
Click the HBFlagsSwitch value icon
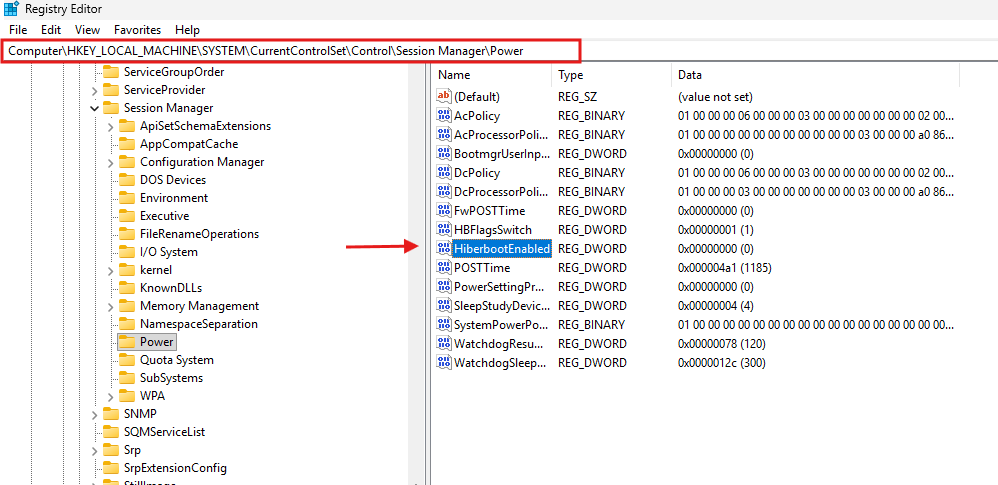click(444, 229)
